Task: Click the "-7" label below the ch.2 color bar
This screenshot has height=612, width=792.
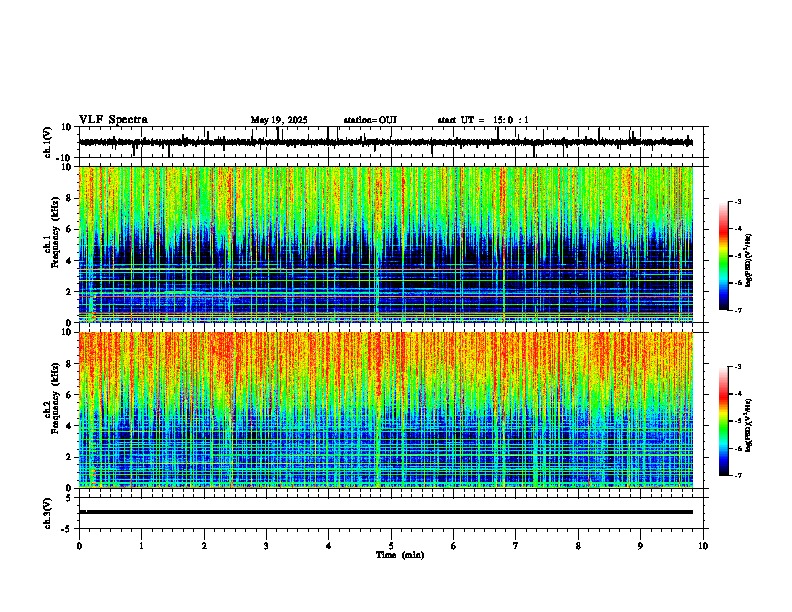Action: click(x=737, y=475)
